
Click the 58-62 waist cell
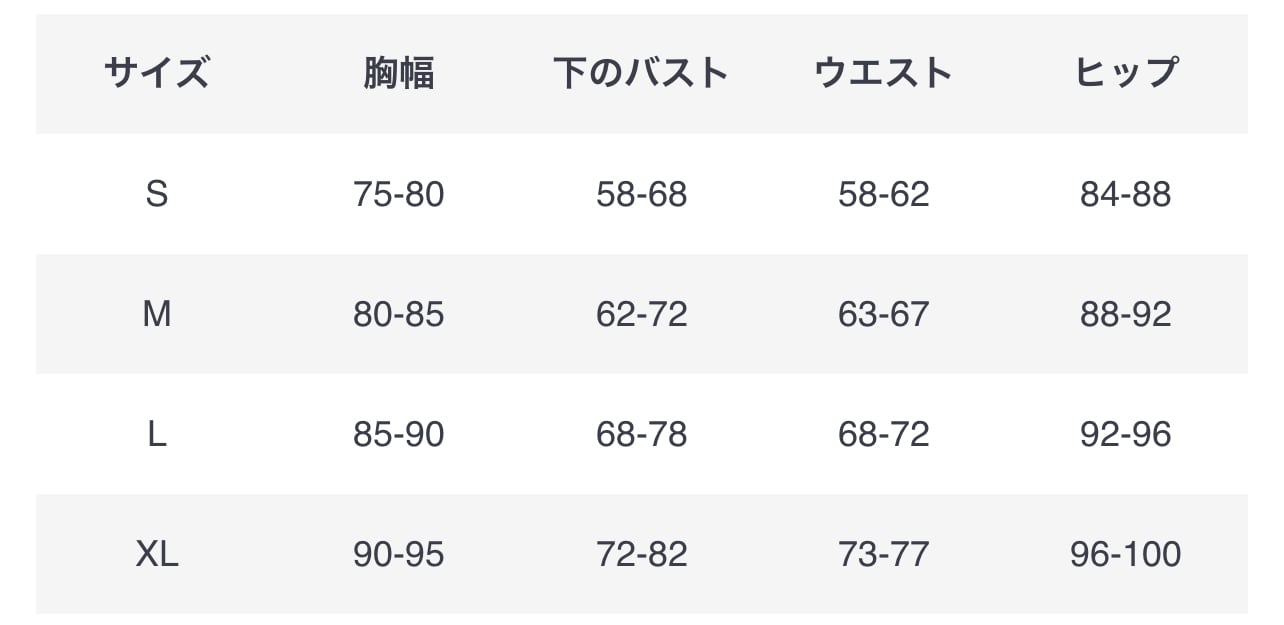[x=883, y=194]
